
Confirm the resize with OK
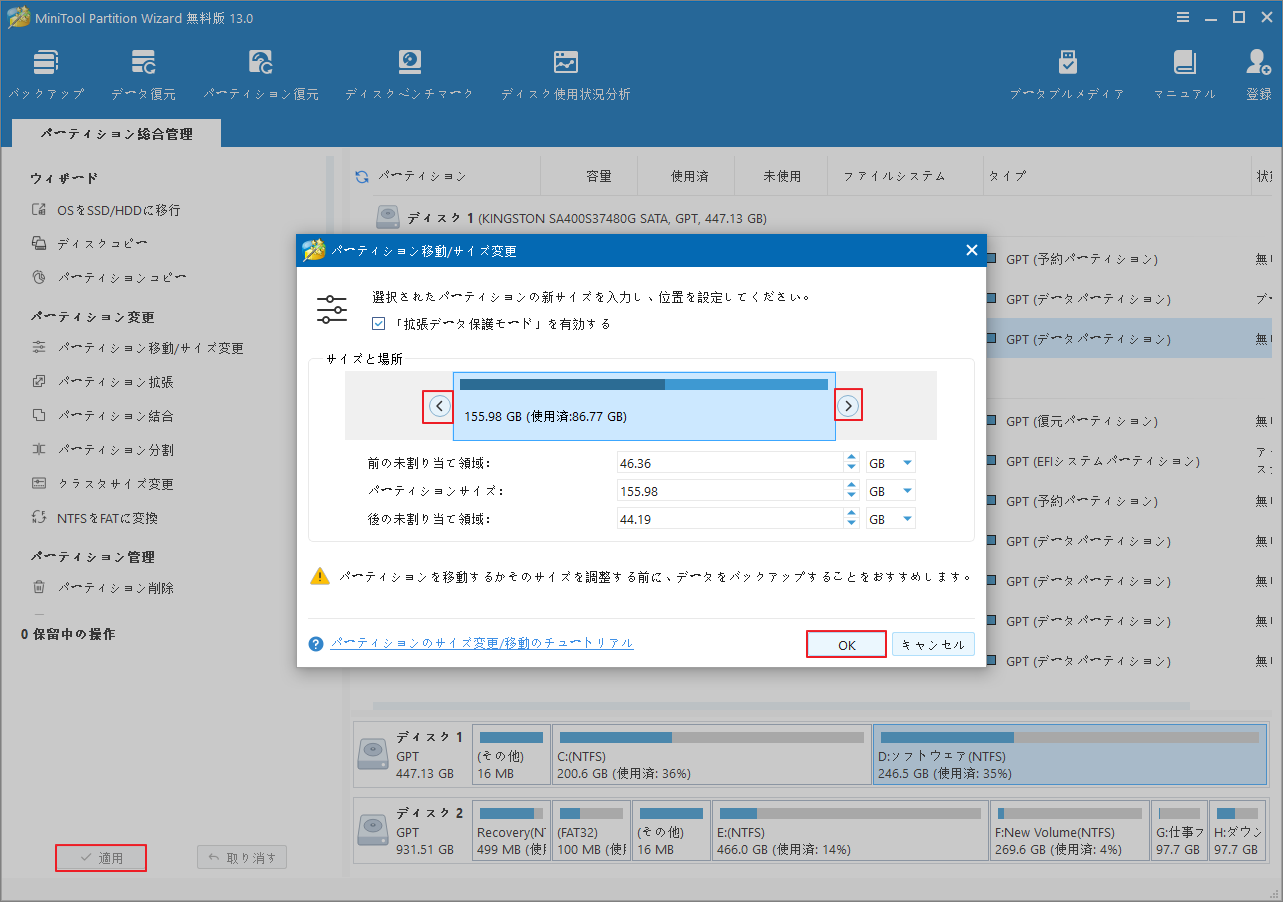(x=846, y=643)
